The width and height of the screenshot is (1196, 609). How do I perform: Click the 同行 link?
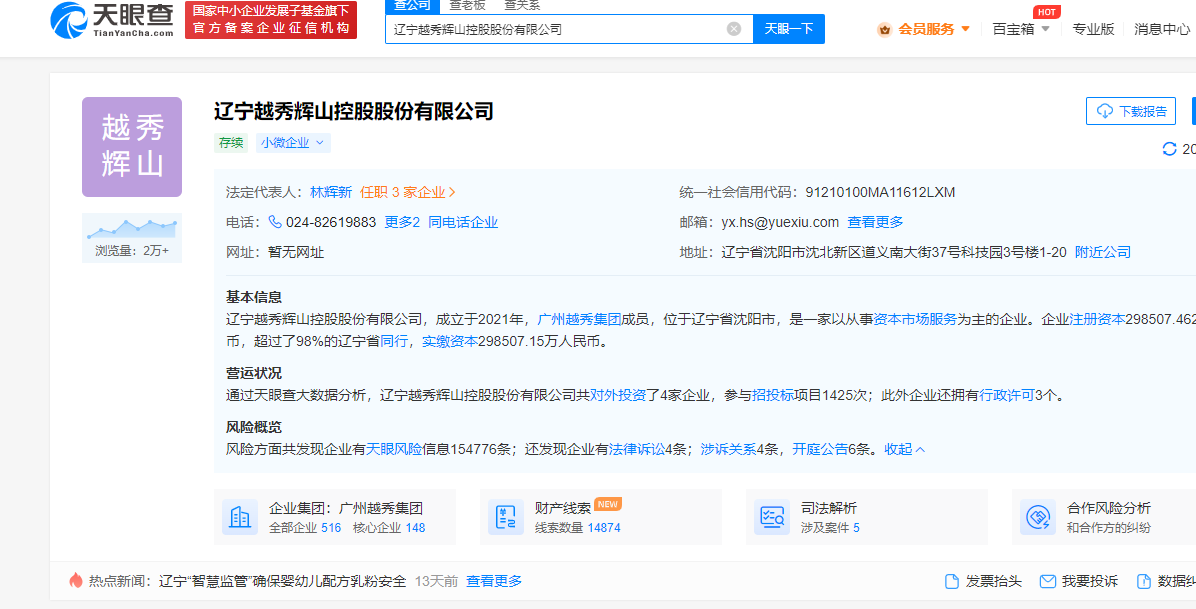click(x=394, y=341)
